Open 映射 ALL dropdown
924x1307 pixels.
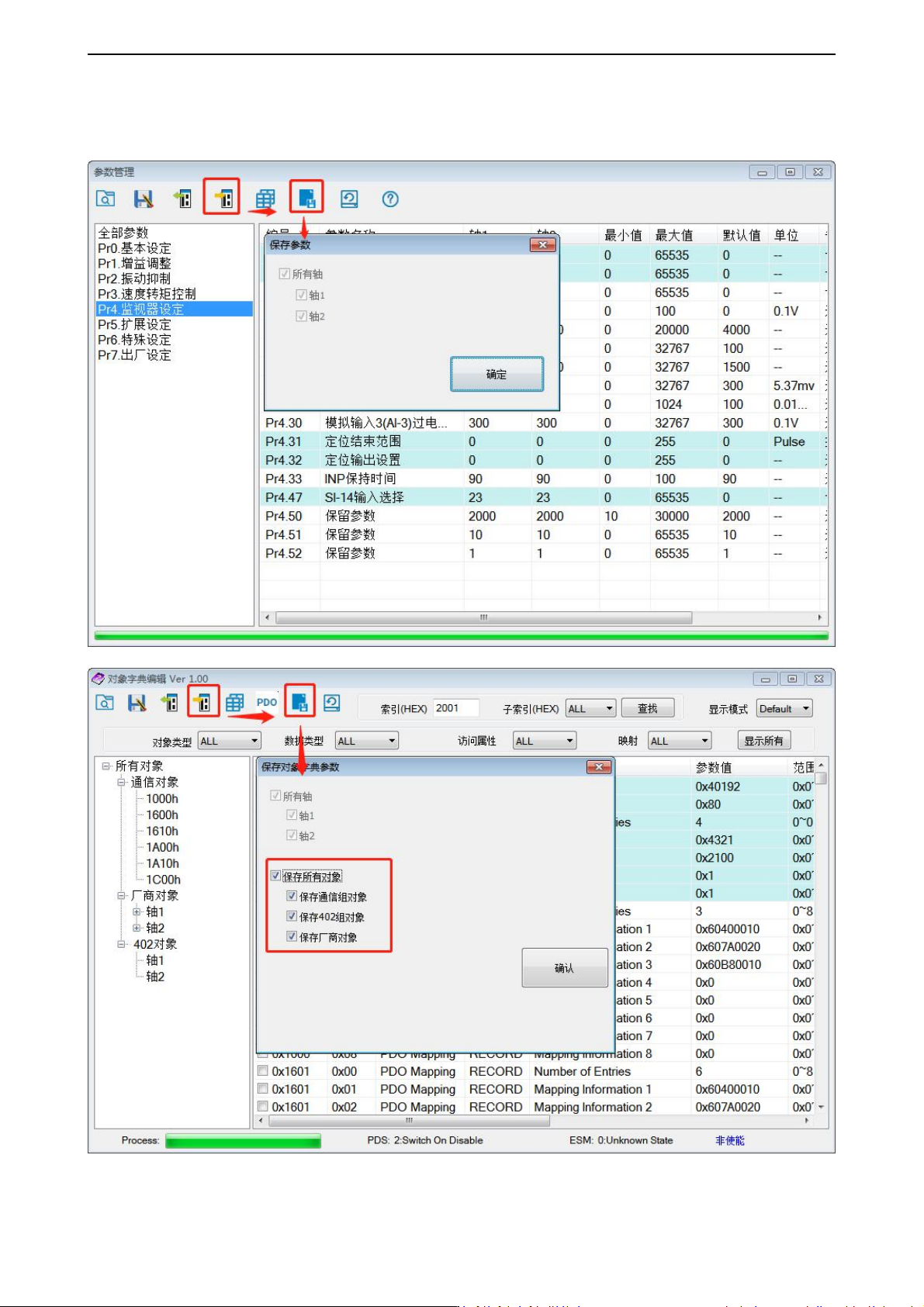680,741
